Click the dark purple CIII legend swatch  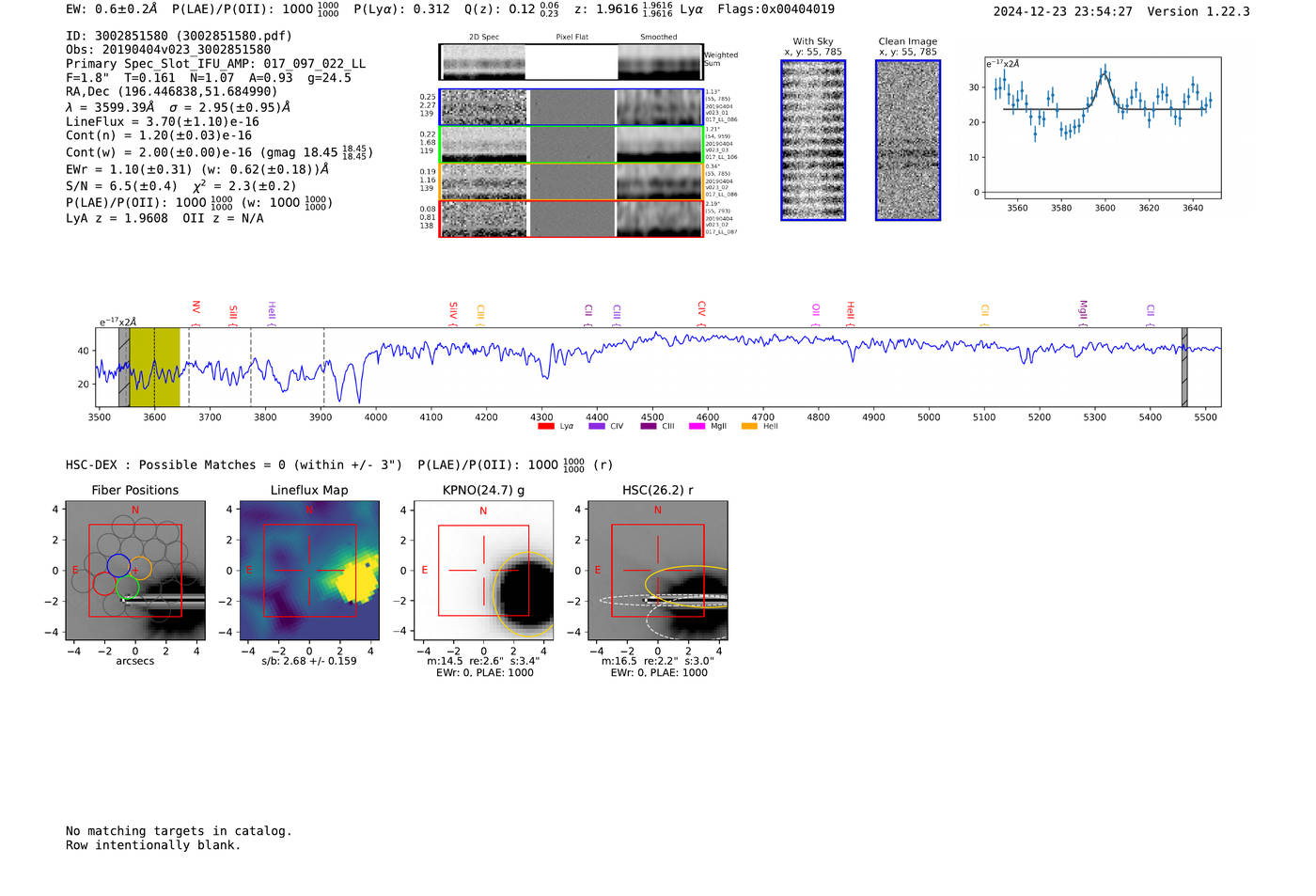tap(649, 426)
